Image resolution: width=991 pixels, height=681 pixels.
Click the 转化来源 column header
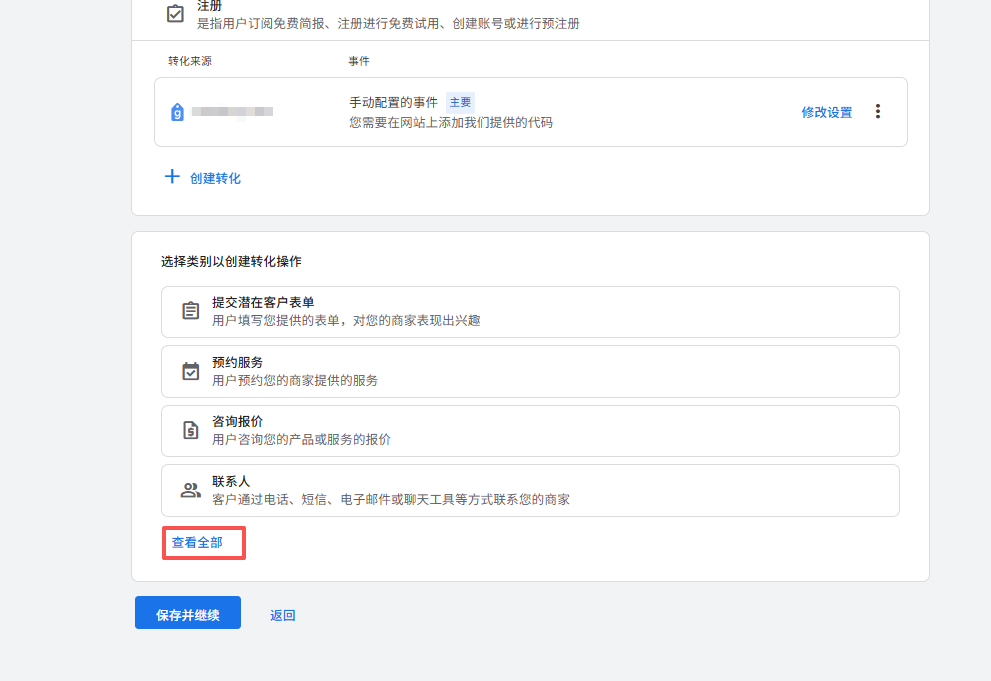coord(190,61)
